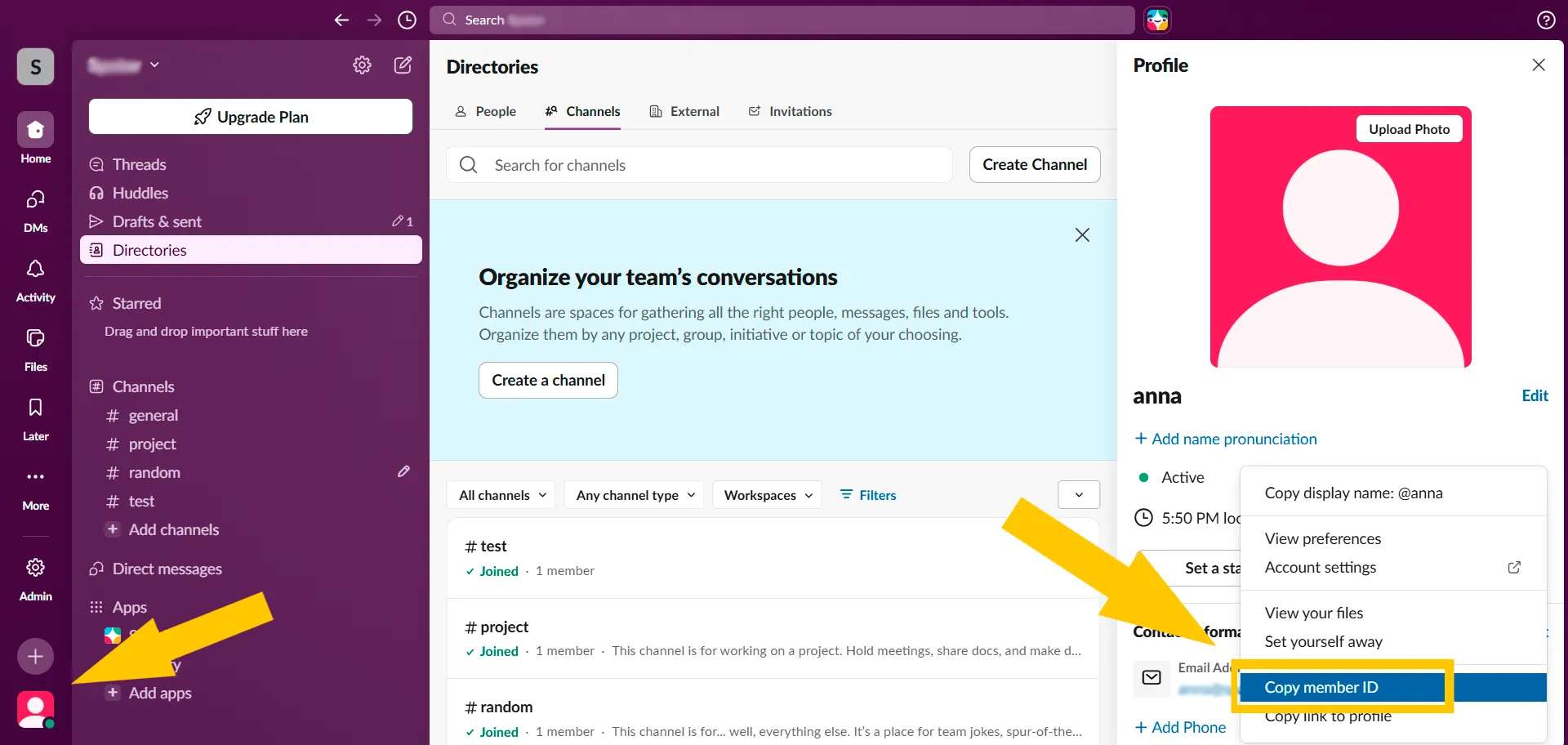The height and width of the screenshot is (745, 1568).
Task: Start a new message with compose icon
Action: (403, 65)
